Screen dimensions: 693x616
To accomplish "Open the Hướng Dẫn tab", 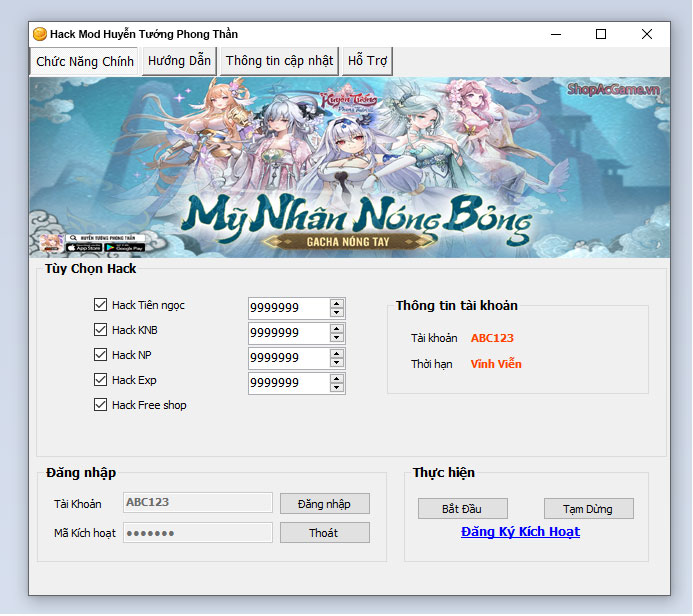I will coord(179,61).
